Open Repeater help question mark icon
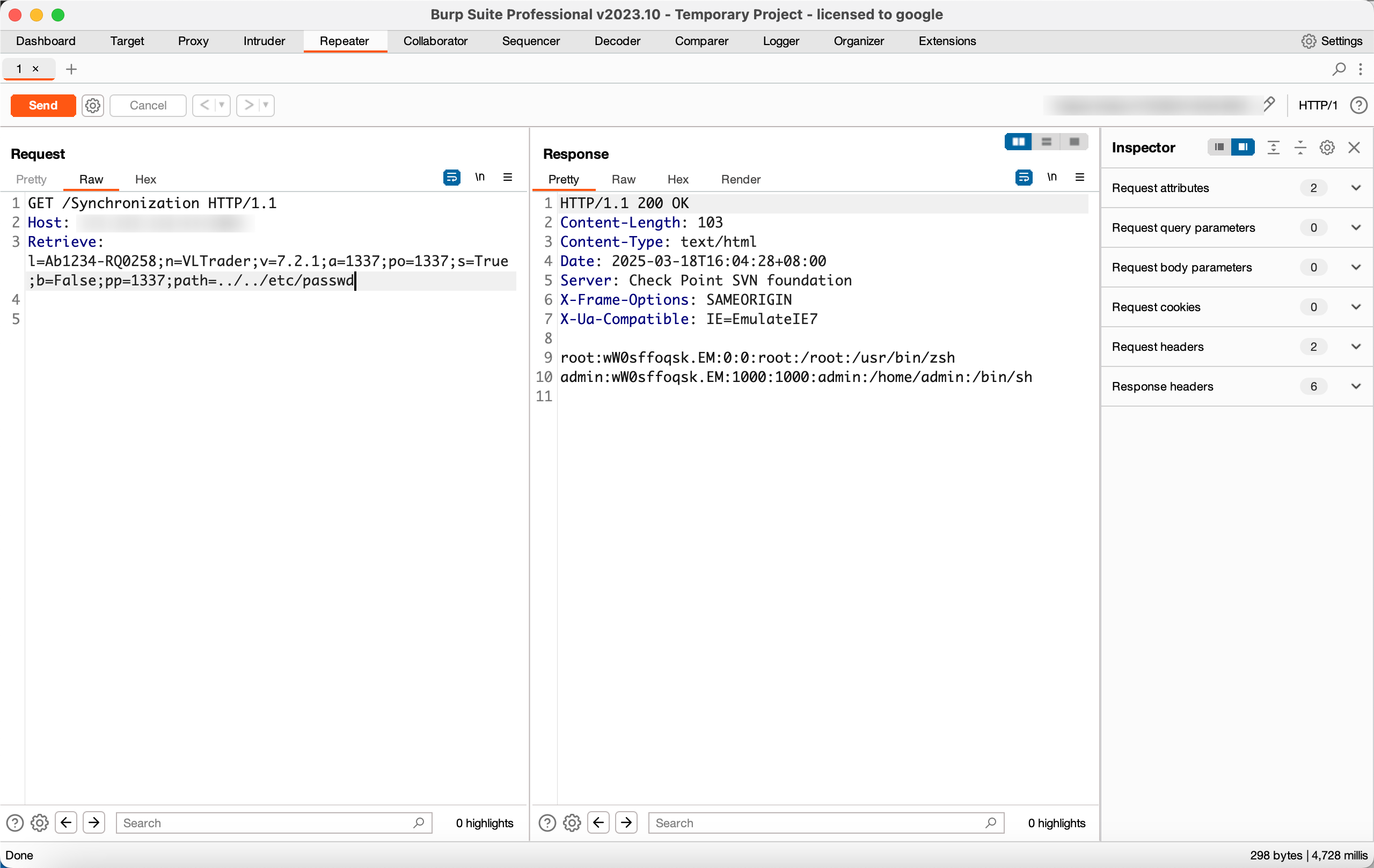Image resolution: width=1374 pixels, height=868 pixels. [x=1358, y=106]
